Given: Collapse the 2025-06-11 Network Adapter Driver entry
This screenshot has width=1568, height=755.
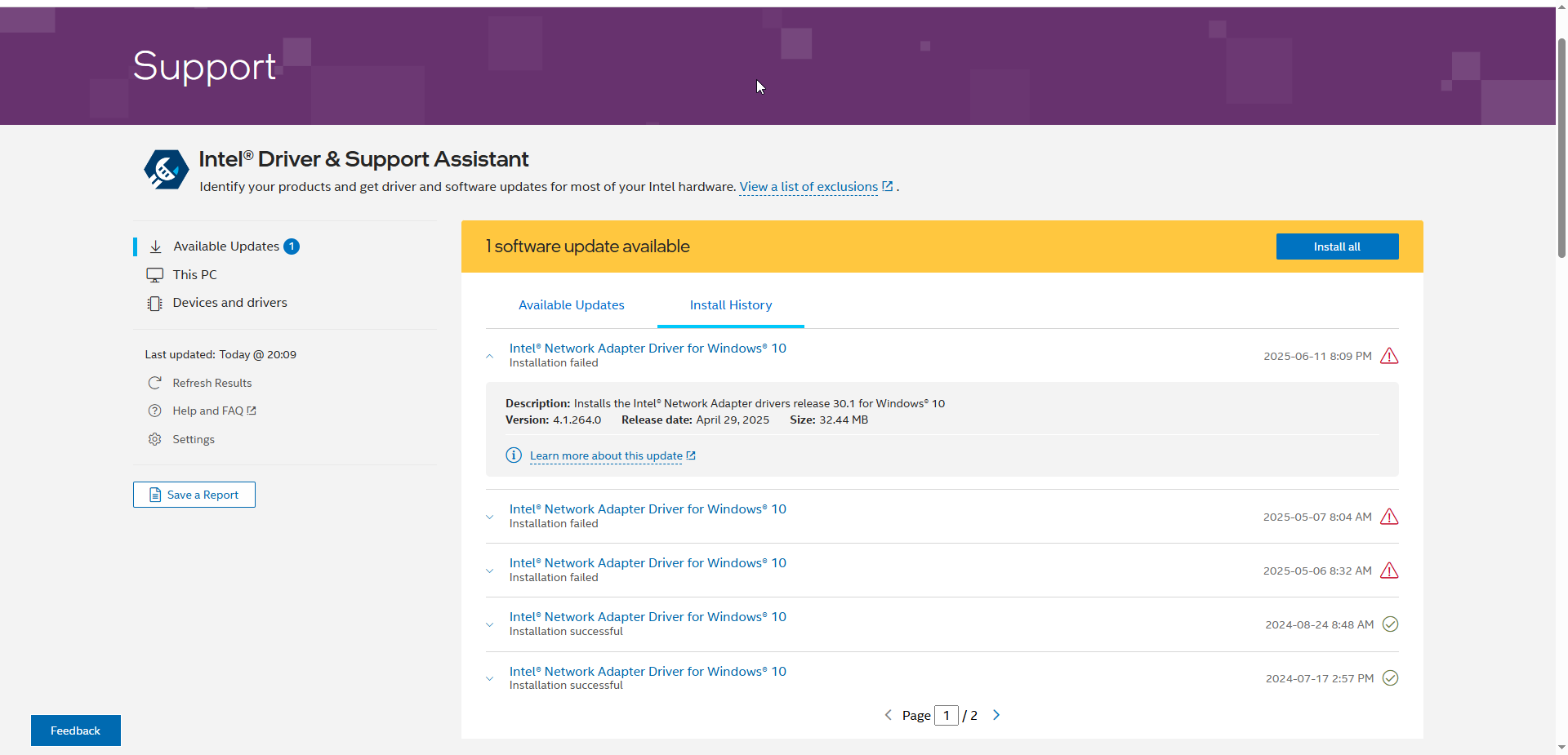Looking at the screenshot, I should pyautogui.click(x=490, y=356).
